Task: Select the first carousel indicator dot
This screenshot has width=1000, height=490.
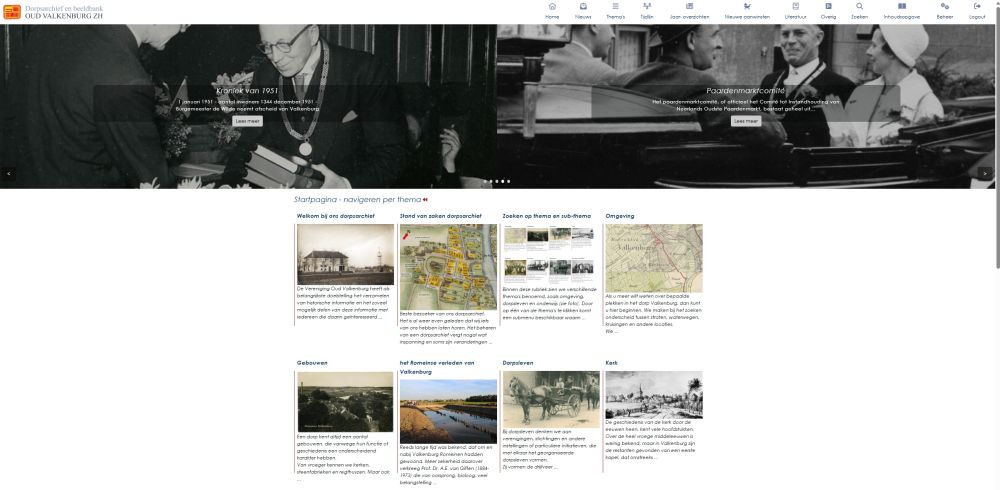Action: [485, 181]
